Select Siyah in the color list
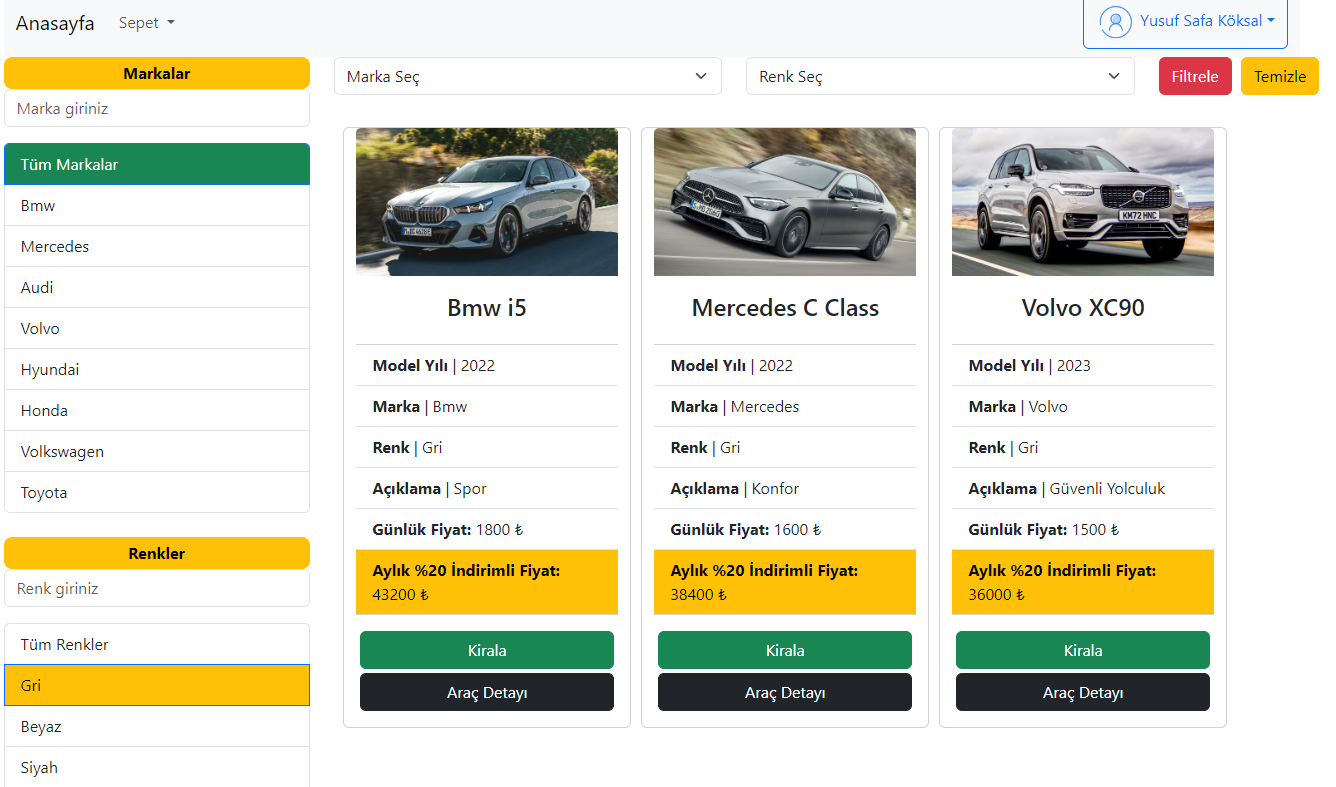The width and height of the screenshot is (1336, 787). tap(157, 767)
